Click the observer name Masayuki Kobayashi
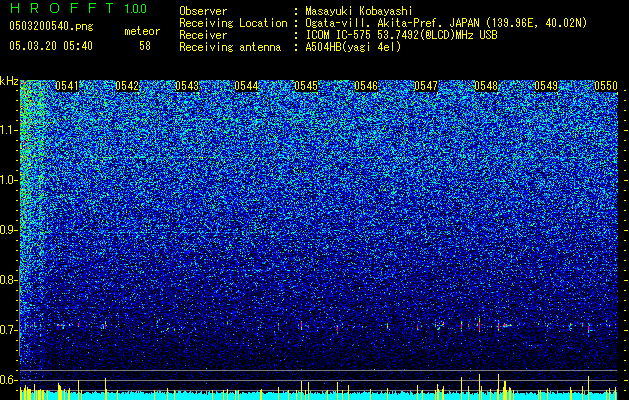Image resolution: width=629 pixels, height=400 pixels. [x=359, y=11]
